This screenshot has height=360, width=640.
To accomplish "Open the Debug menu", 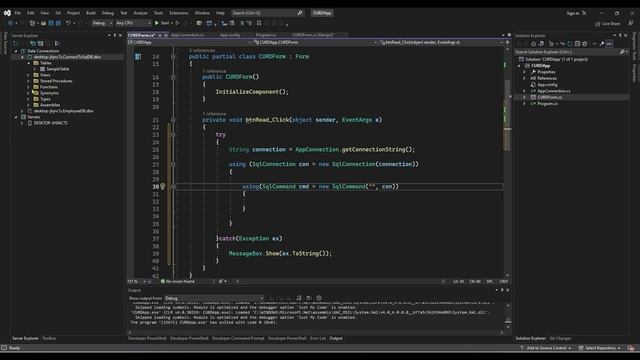I will (x=108, y=13).
